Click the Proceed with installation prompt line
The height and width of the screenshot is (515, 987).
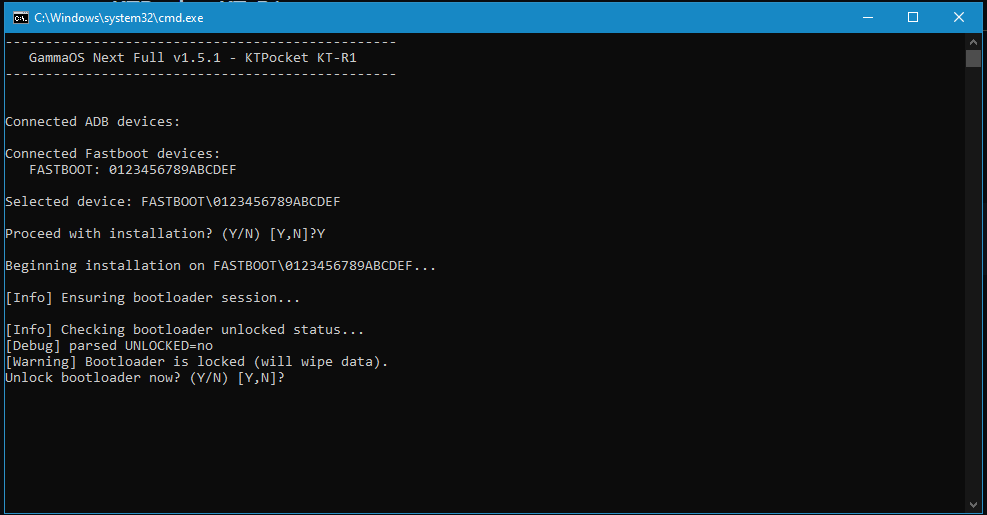coord(165,234)
